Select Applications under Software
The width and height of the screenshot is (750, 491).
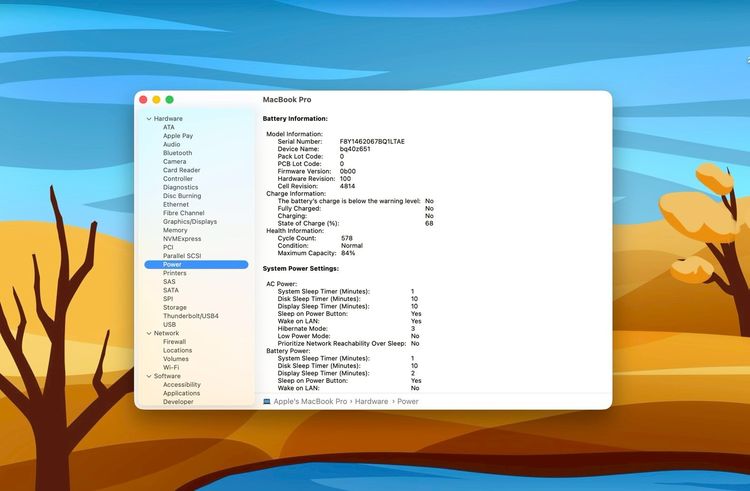(x=181, y=393)
